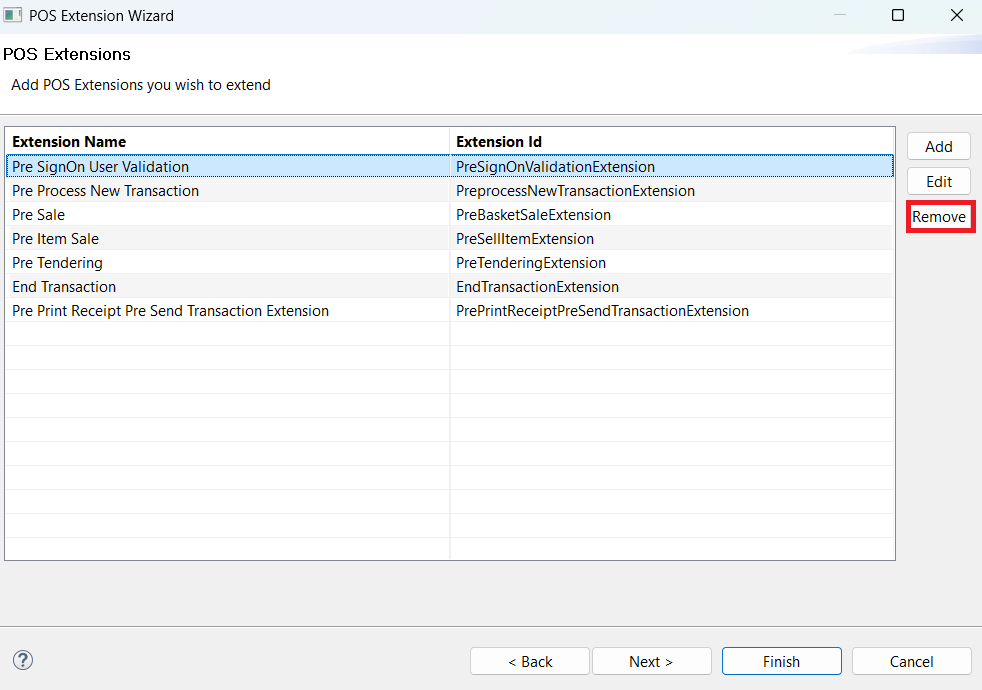Remove the selected extension
The height and width of the screenshot is (690, 982).
(939, 216)
